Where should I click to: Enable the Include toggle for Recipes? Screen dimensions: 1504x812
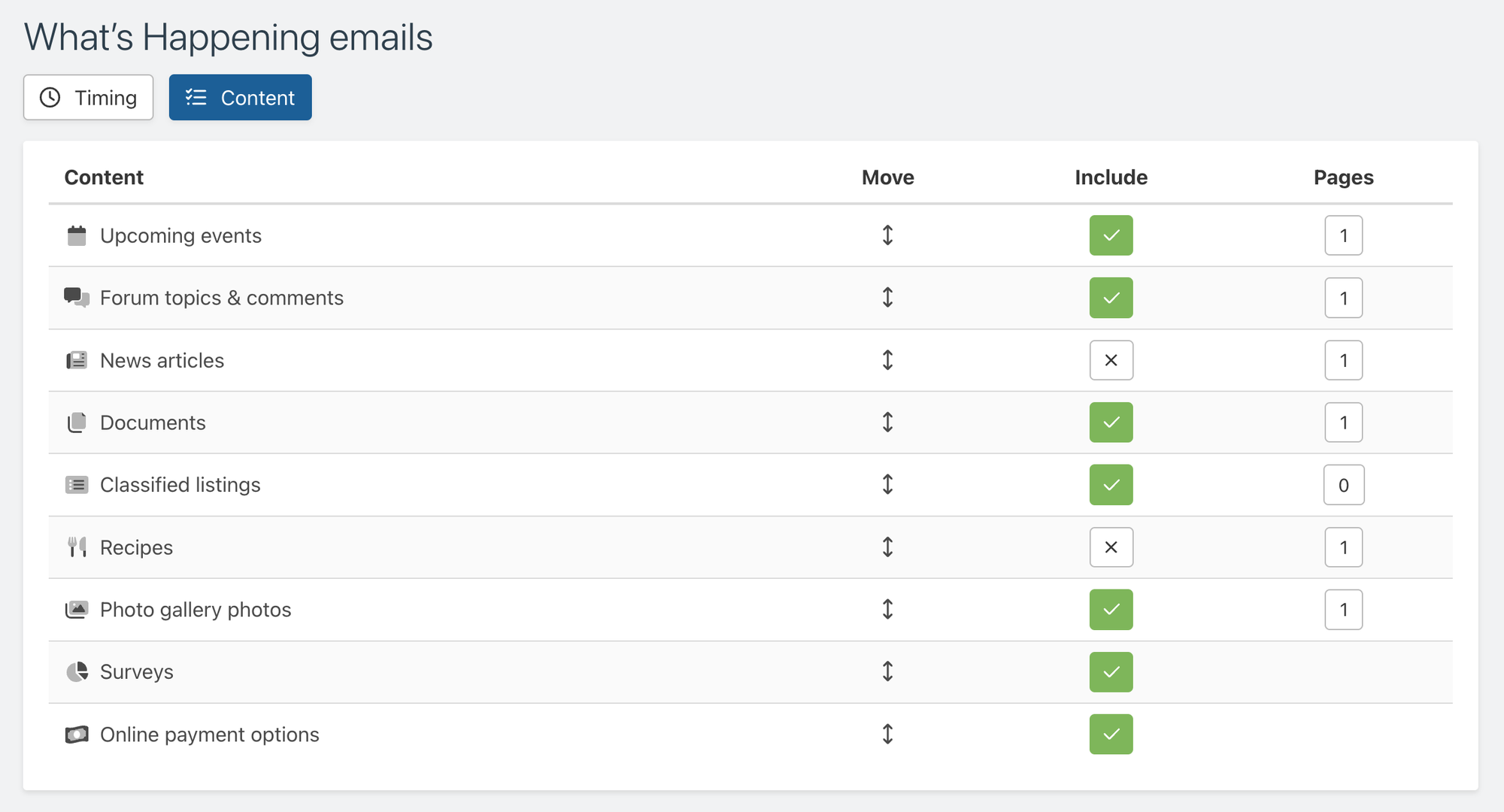point(1111,547)
